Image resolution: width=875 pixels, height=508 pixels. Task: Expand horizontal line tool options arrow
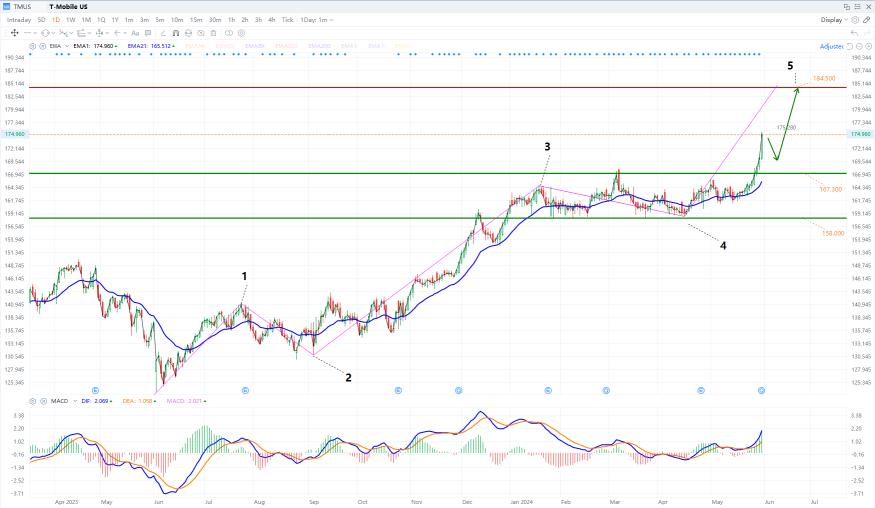[x=35, y=33]
